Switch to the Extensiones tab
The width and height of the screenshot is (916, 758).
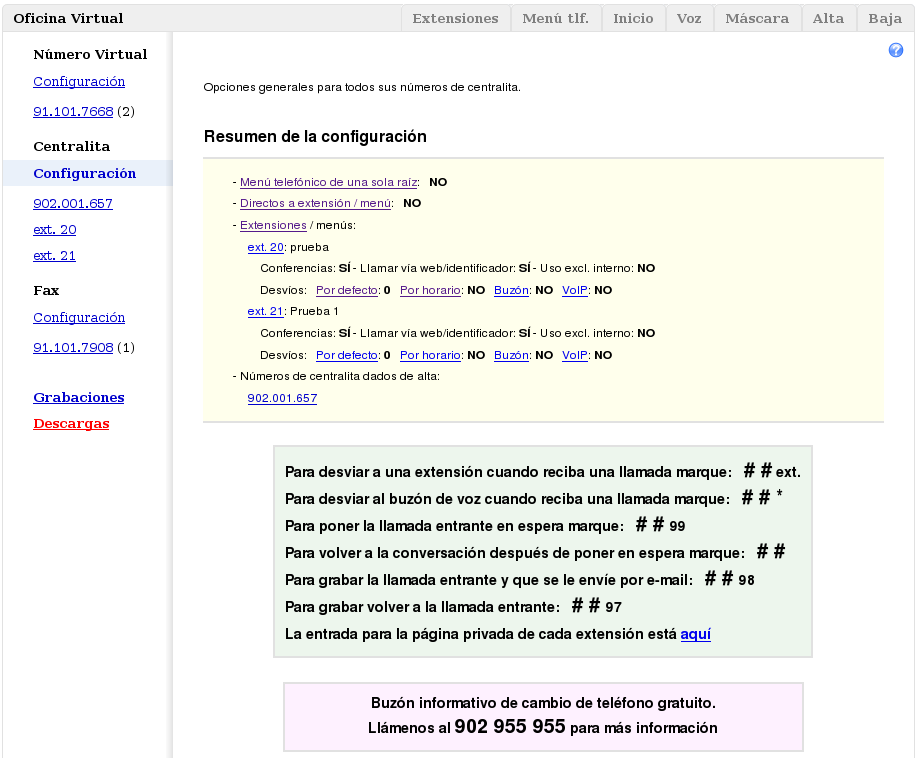pyautogui.click(x=455, y=18)
